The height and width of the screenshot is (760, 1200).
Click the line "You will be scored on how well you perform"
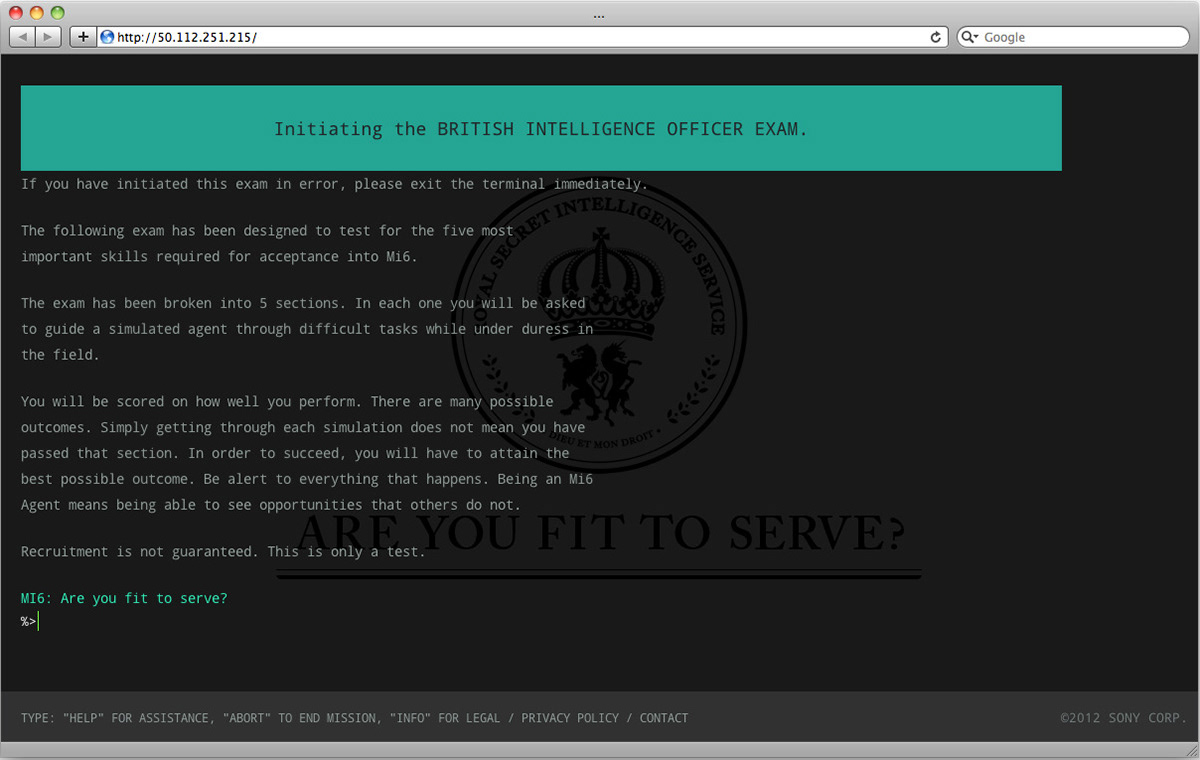287,401
